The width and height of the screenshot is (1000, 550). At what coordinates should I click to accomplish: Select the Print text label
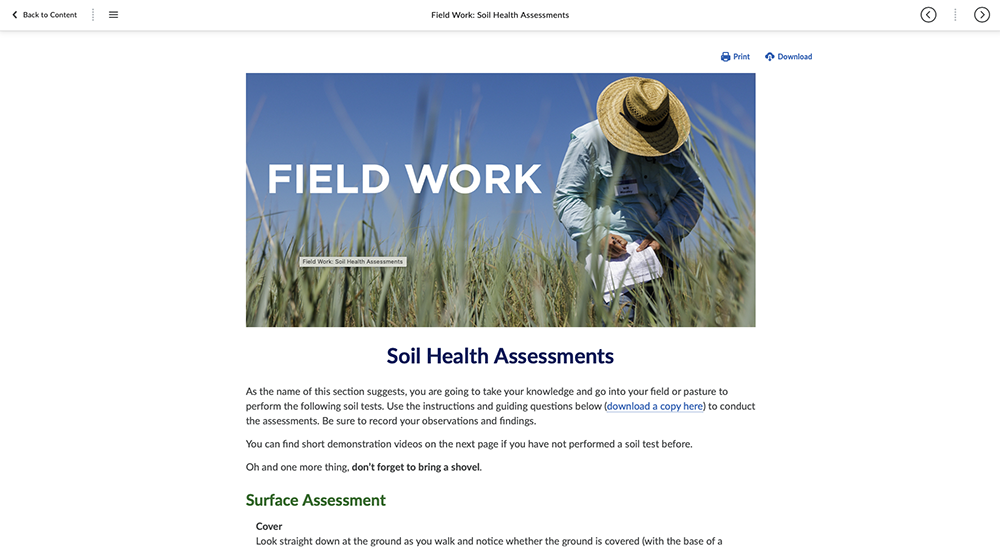pos(742,57)
